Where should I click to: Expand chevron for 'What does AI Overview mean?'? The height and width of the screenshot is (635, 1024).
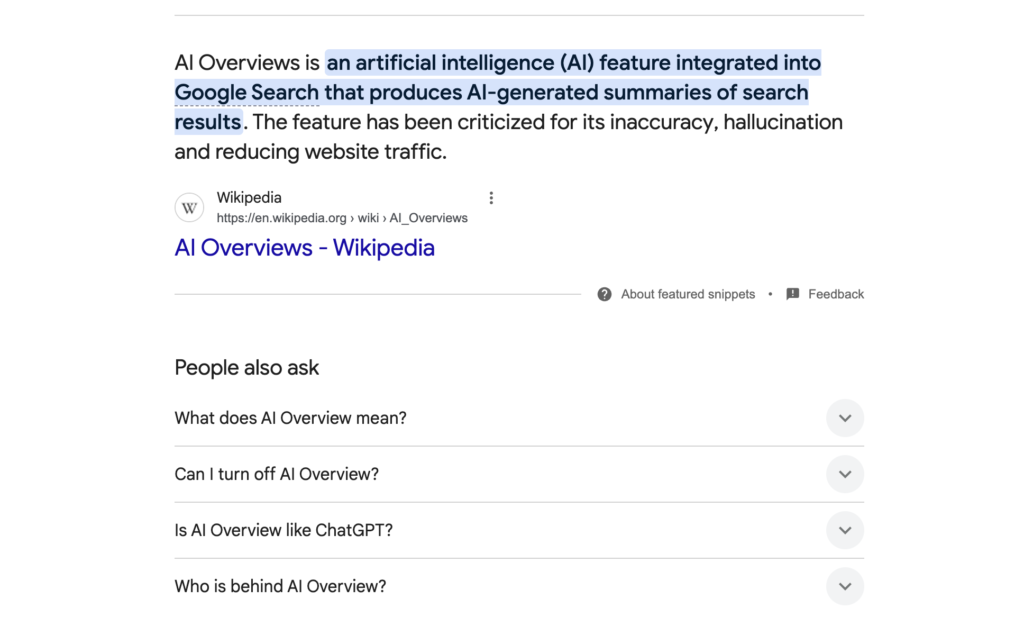pos(845,418)
